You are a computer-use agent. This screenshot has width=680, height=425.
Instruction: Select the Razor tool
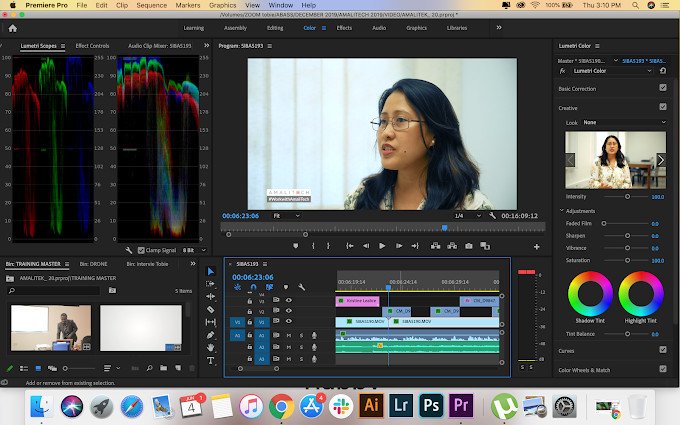[211, 309]
